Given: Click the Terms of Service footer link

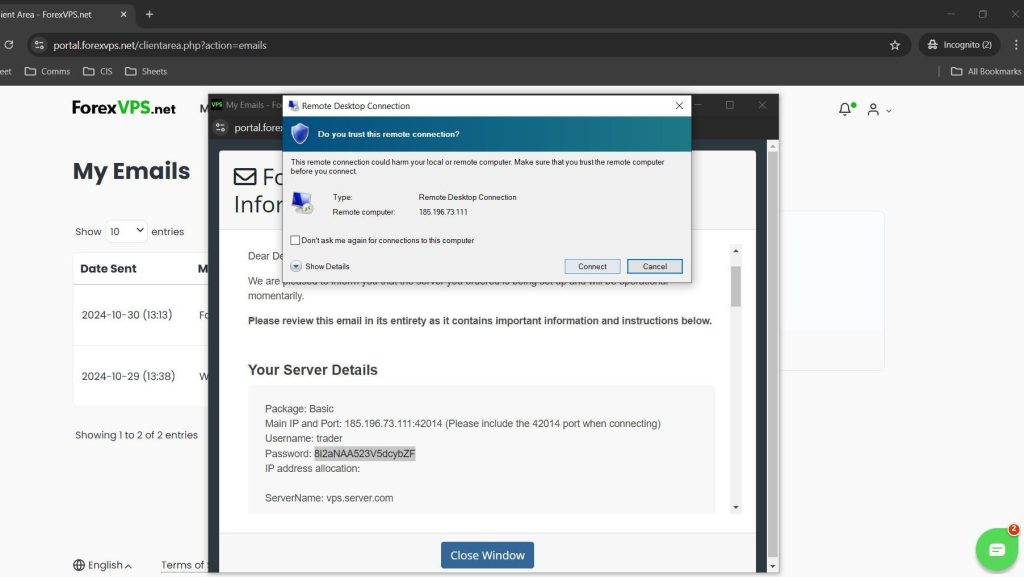Looking at the screenshot, I should (x=184, y=565).
